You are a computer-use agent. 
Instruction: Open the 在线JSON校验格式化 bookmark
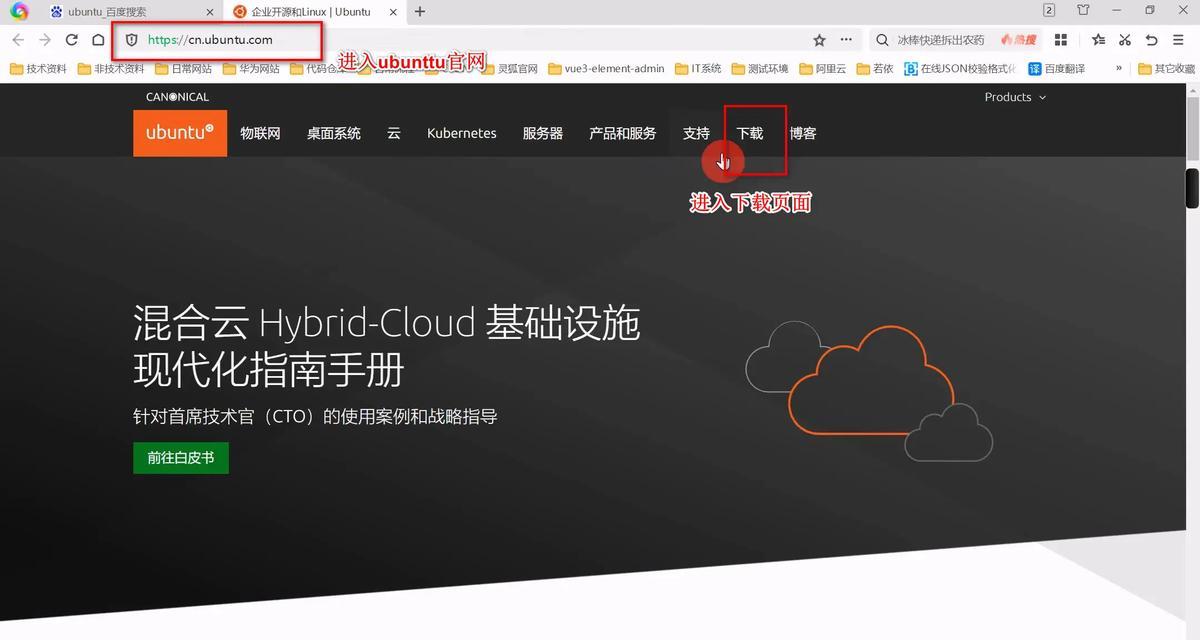pyautogui.click(x=960, y=69)
